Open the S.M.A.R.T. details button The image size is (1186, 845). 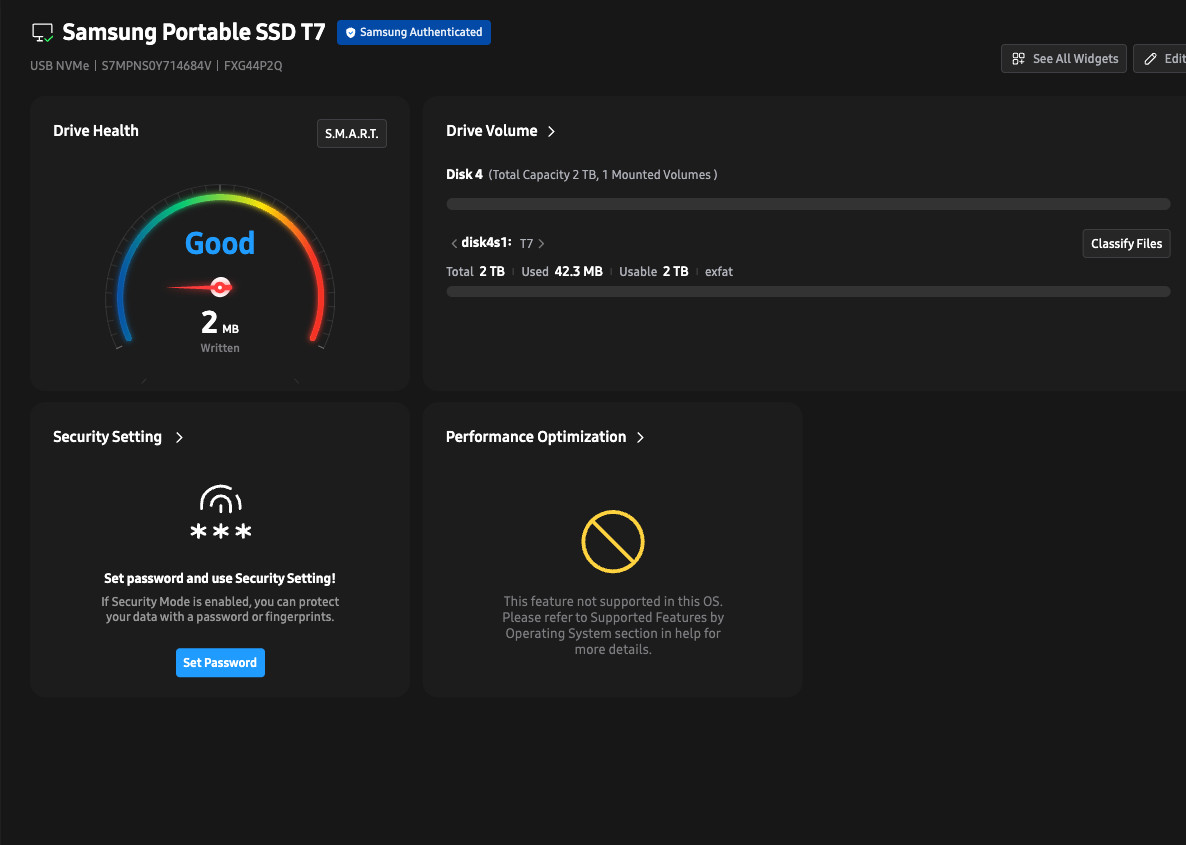coord(352,133)
